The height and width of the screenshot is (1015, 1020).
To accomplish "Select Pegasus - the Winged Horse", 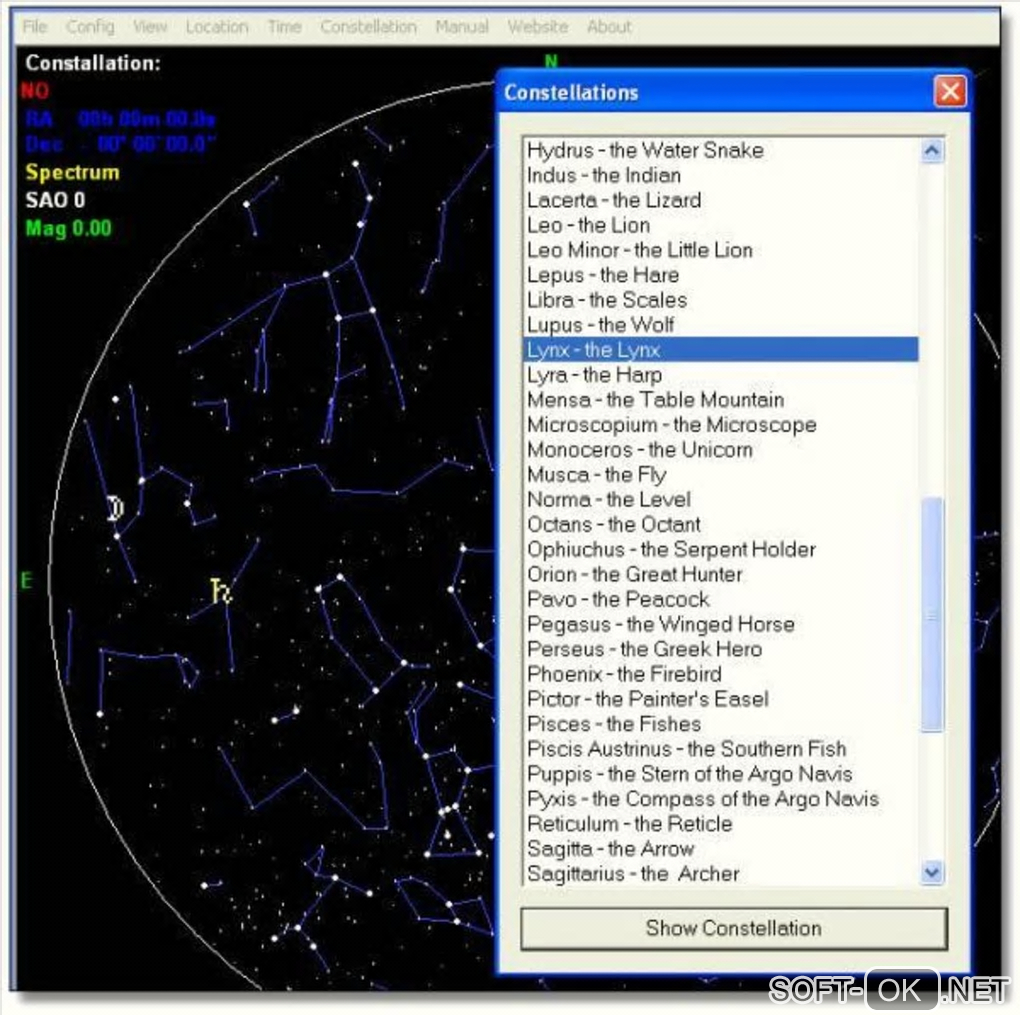I will 720,624.
